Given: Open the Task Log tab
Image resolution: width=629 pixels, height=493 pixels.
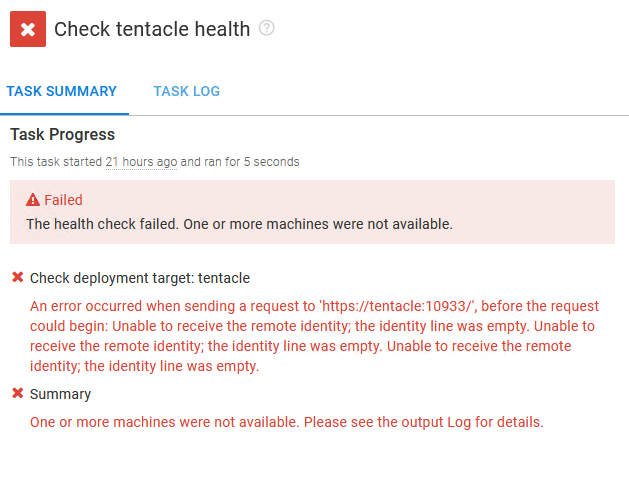Looking at the screenshot, I should (187, 91).
